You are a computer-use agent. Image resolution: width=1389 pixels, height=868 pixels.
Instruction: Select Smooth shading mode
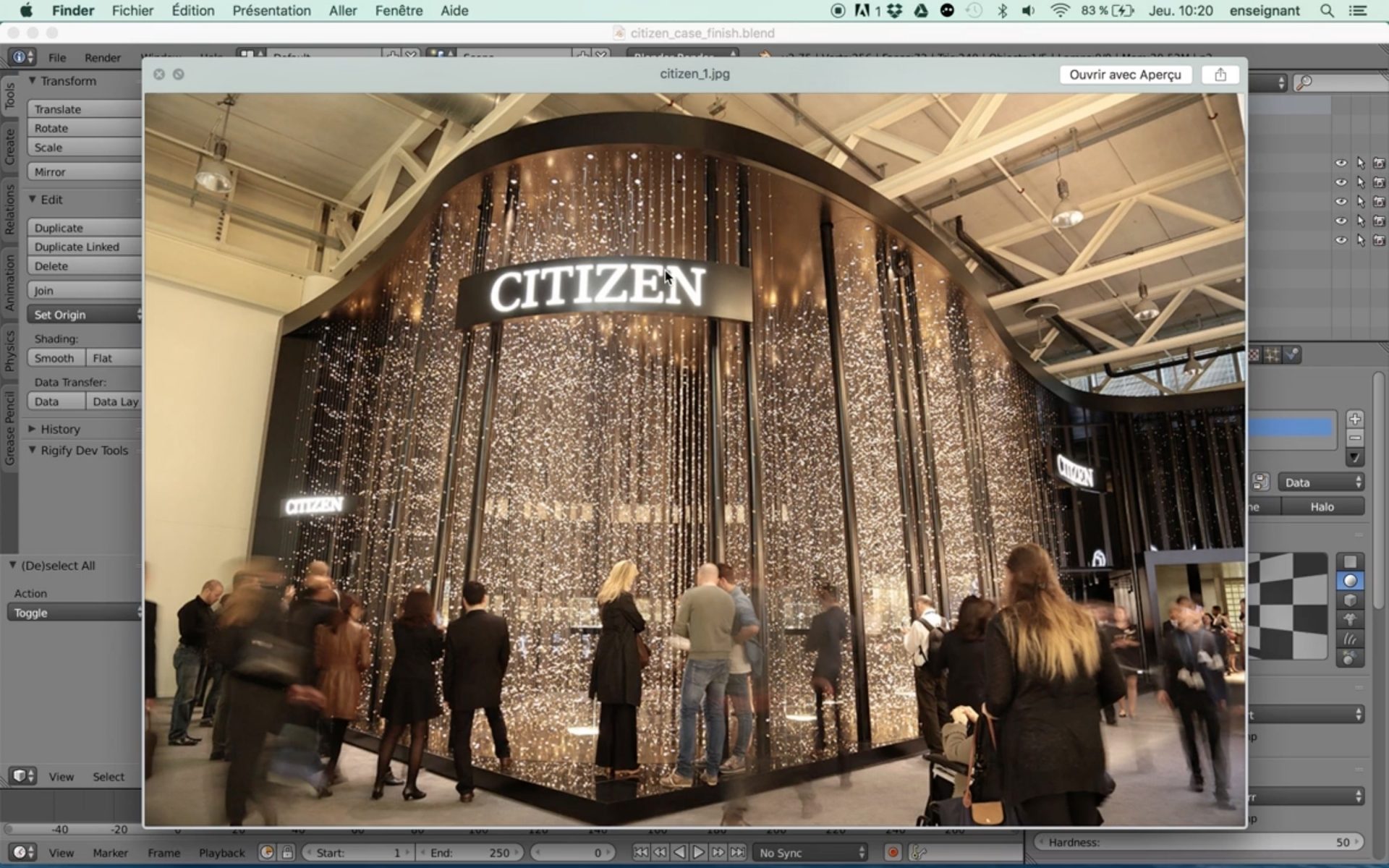click(54, 358)
